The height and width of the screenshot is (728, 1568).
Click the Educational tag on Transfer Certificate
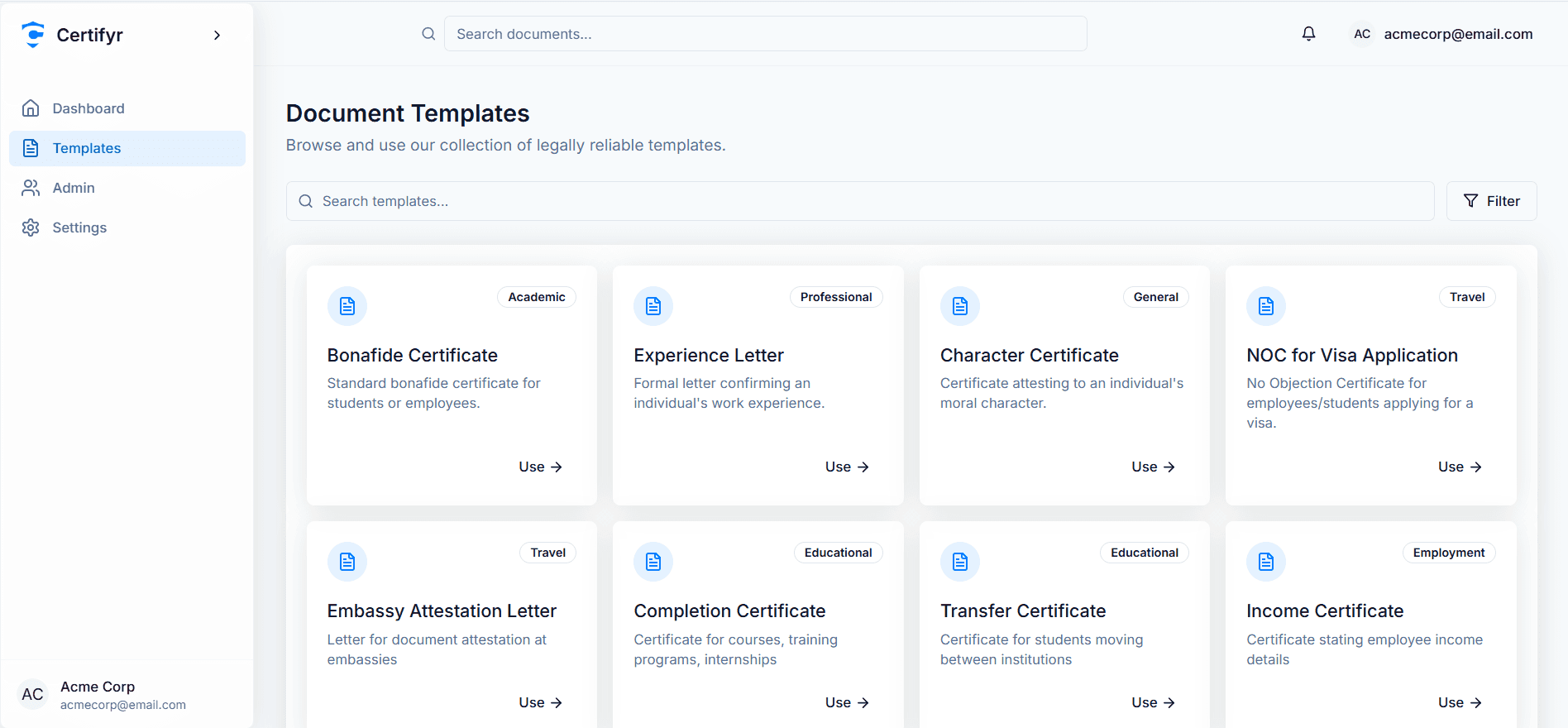tap(1145, 553)
